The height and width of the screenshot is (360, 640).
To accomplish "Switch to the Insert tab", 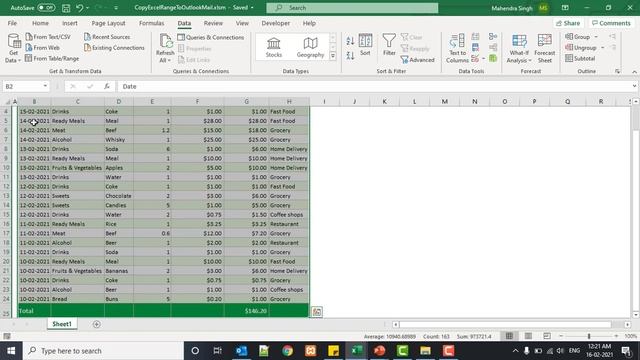I will (x=70, y=23).
